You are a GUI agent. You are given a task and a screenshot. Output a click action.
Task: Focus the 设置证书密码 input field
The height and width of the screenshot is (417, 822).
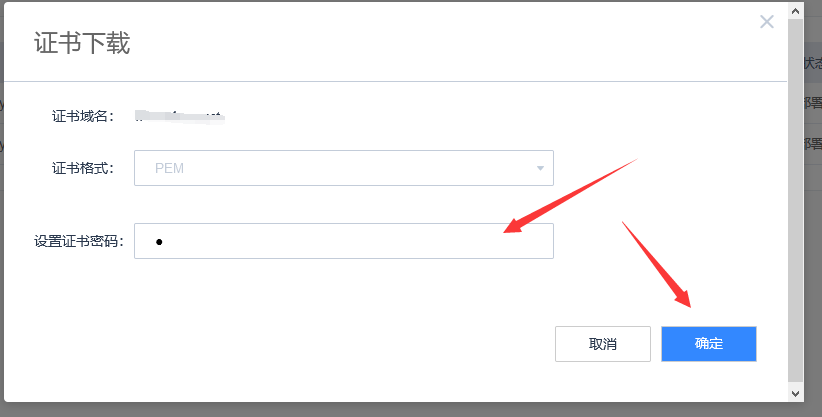coord(344,241)
